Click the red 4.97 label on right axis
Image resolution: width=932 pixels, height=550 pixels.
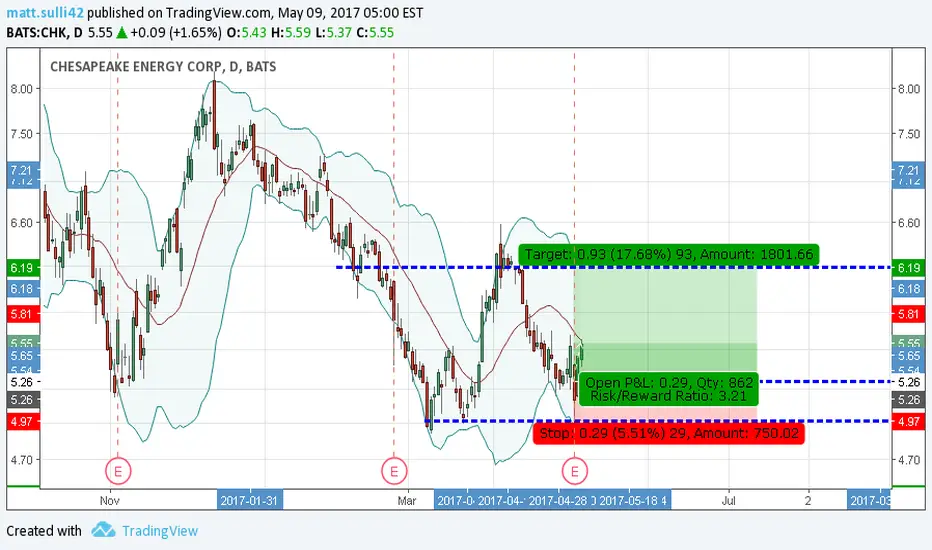[908, 422]
